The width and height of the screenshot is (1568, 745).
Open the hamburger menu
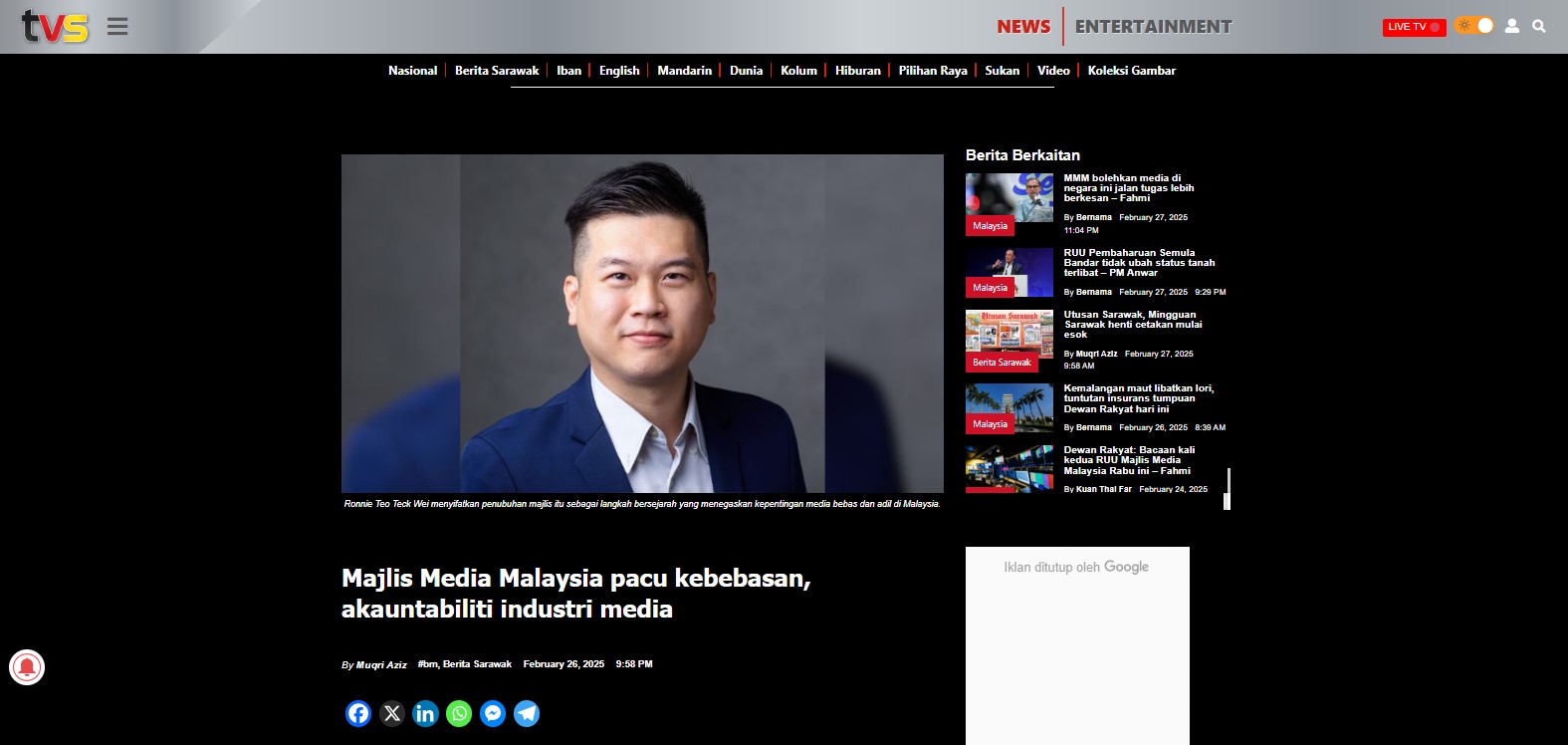(x=117, y=27)
